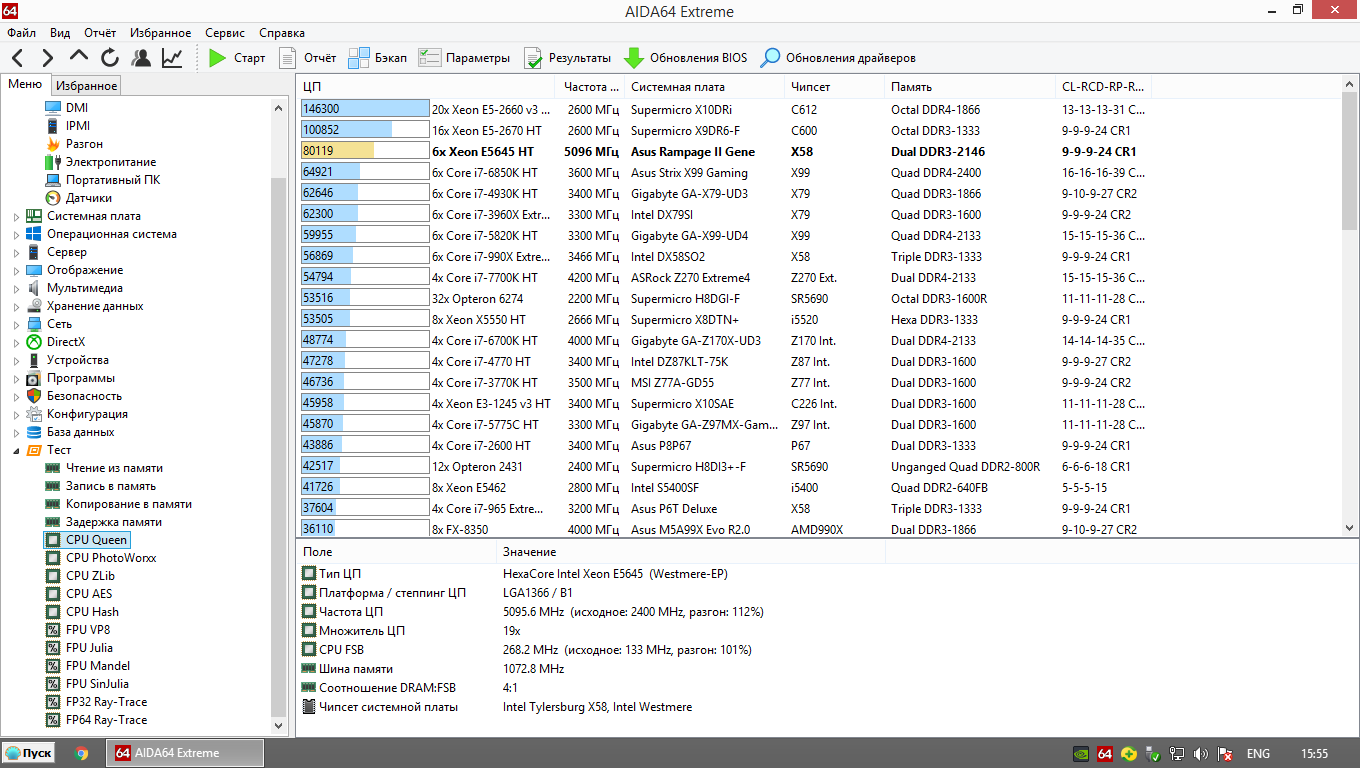Select Безопасность in the menu tree
1360x768 pixels.
point(84,396)
